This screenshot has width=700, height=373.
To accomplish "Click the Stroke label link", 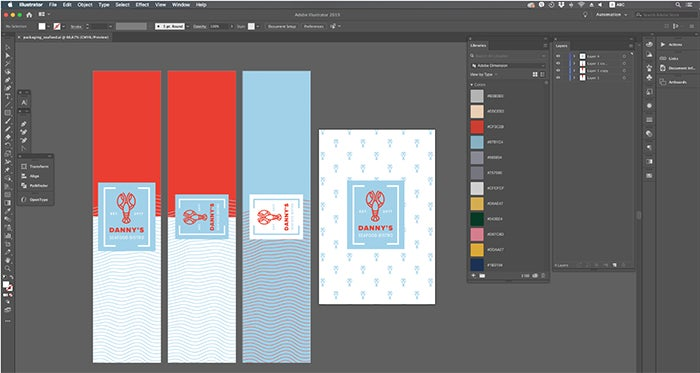I will point(76,27).
